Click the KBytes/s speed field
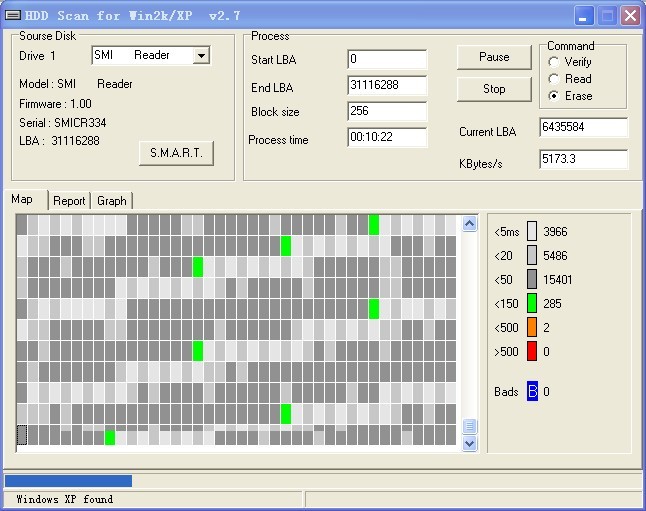 [x=583, y=159]
